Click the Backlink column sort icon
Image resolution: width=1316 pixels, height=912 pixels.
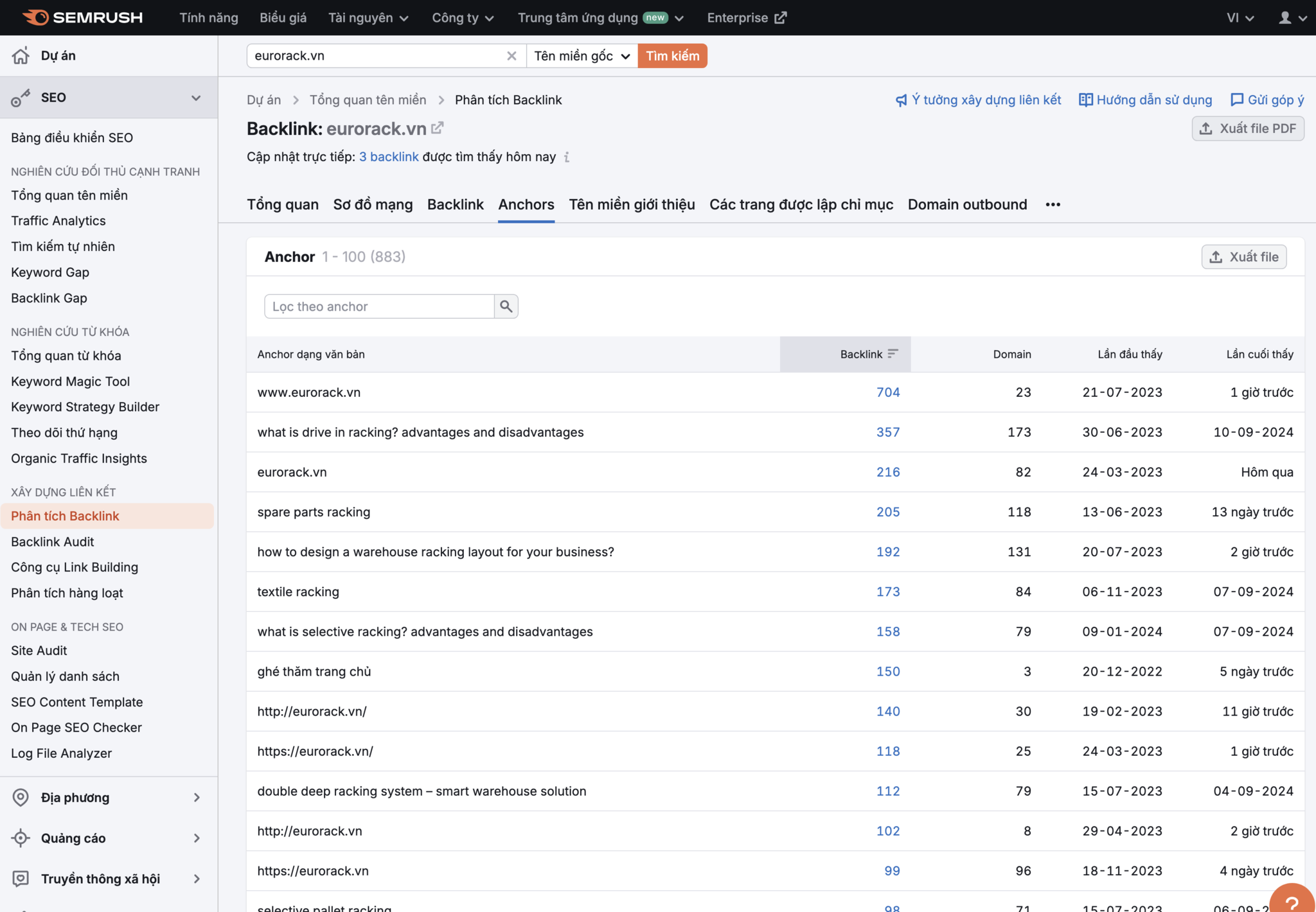pyautogui.click(x=893, y=354)
